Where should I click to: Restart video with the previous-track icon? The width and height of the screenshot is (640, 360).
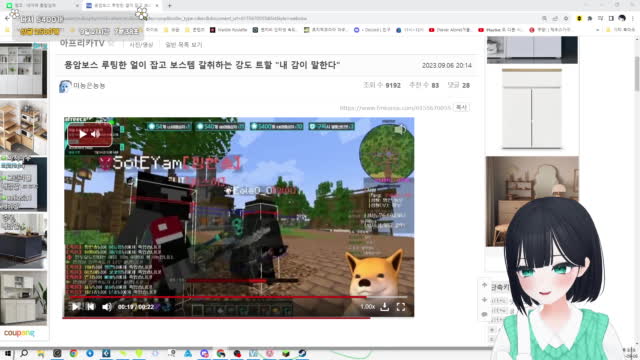click(91, 307)
